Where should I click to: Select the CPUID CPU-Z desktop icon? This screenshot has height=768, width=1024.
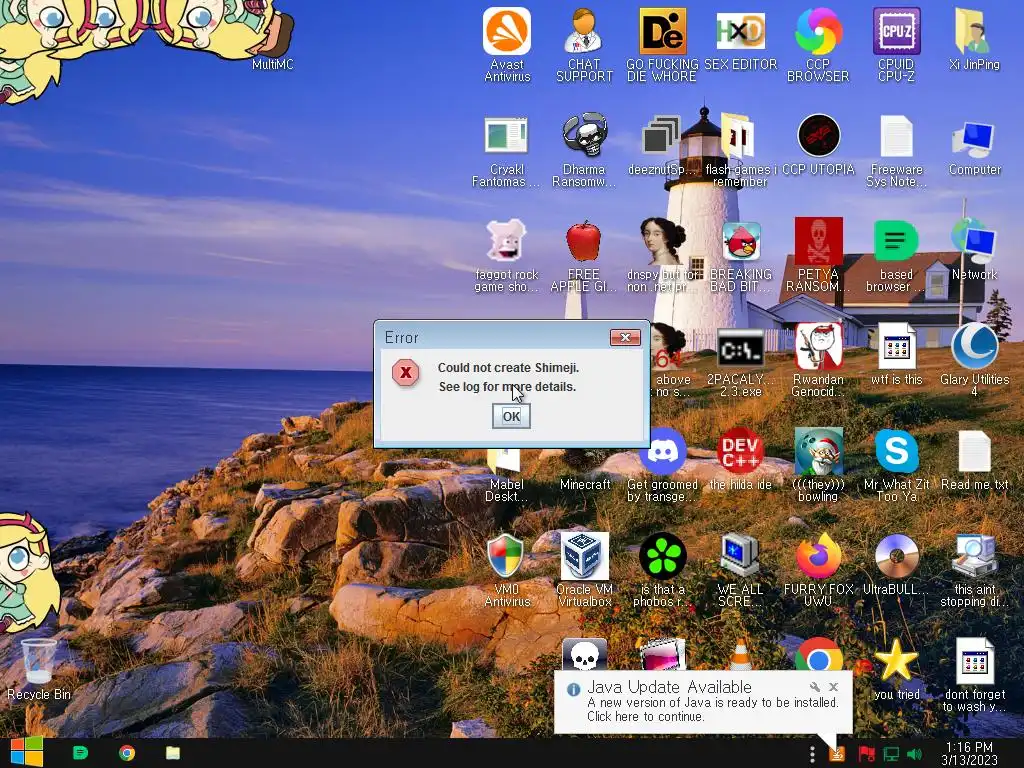coord(896,45)
